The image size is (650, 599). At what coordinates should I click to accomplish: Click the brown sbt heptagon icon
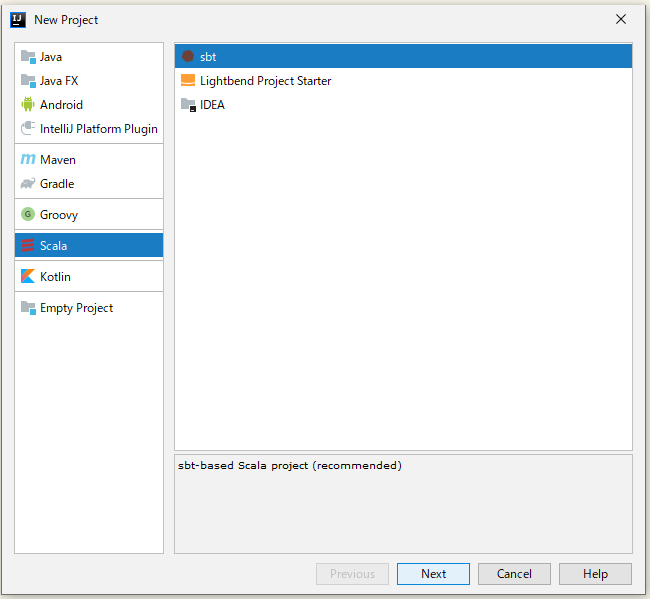[x=188, y=56]
